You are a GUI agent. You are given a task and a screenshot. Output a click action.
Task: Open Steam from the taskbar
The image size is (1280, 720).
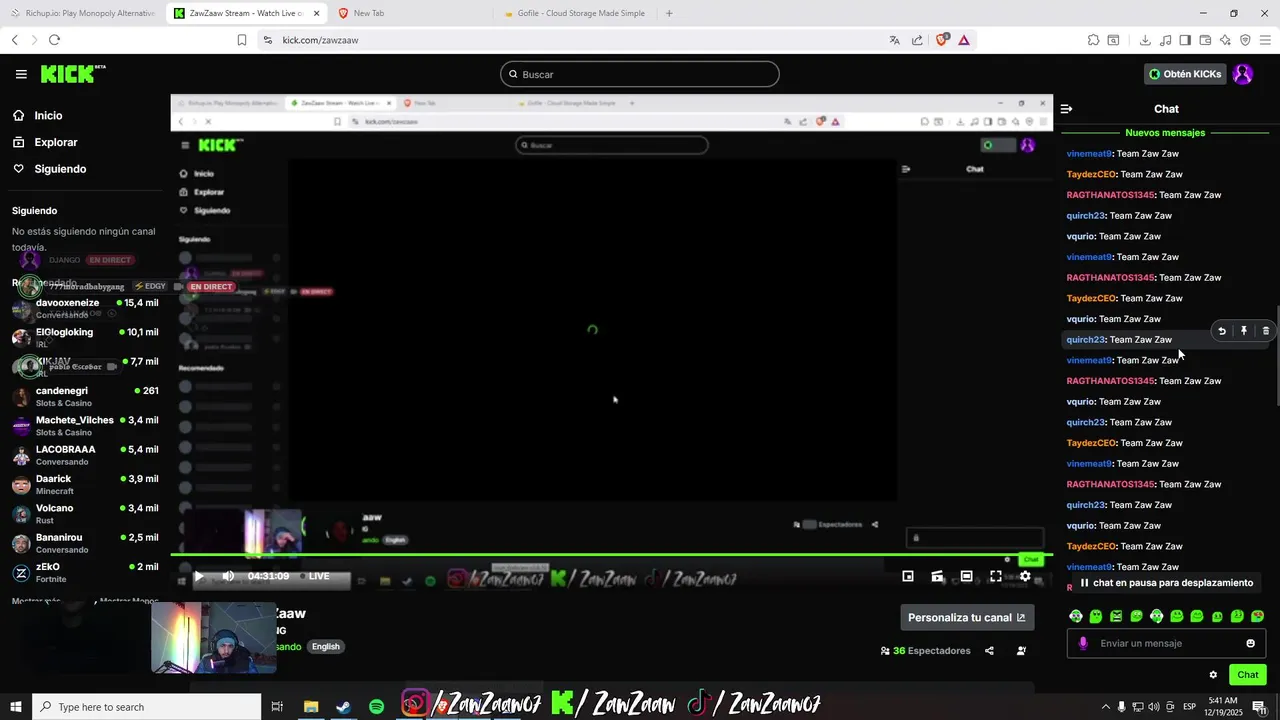tap(343, 707)
